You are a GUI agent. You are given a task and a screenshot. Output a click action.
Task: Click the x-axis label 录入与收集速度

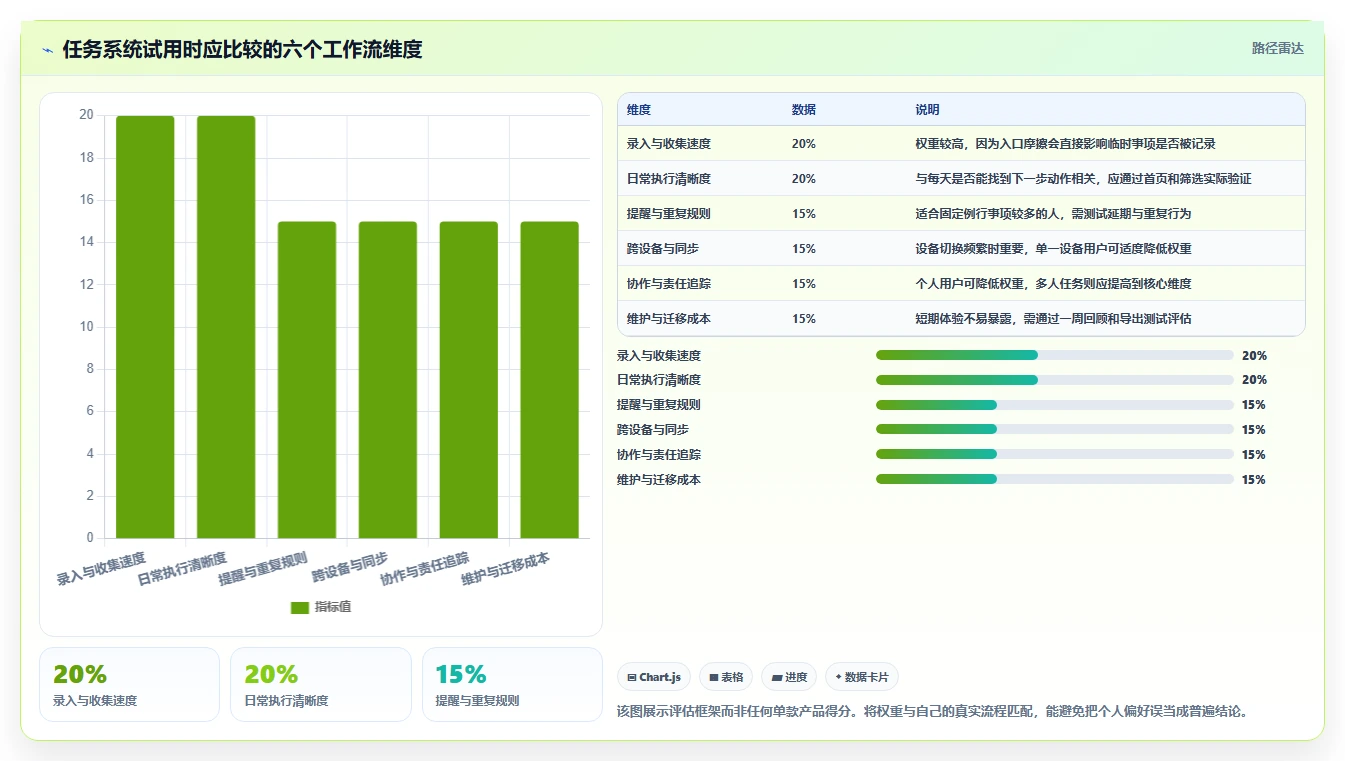click(x=101, y=567)
